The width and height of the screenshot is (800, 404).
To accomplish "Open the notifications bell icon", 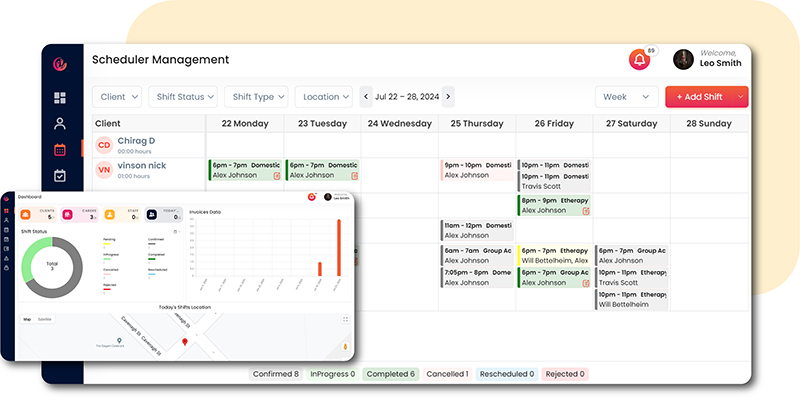I will pyautogui.click(x=638, y=60).
